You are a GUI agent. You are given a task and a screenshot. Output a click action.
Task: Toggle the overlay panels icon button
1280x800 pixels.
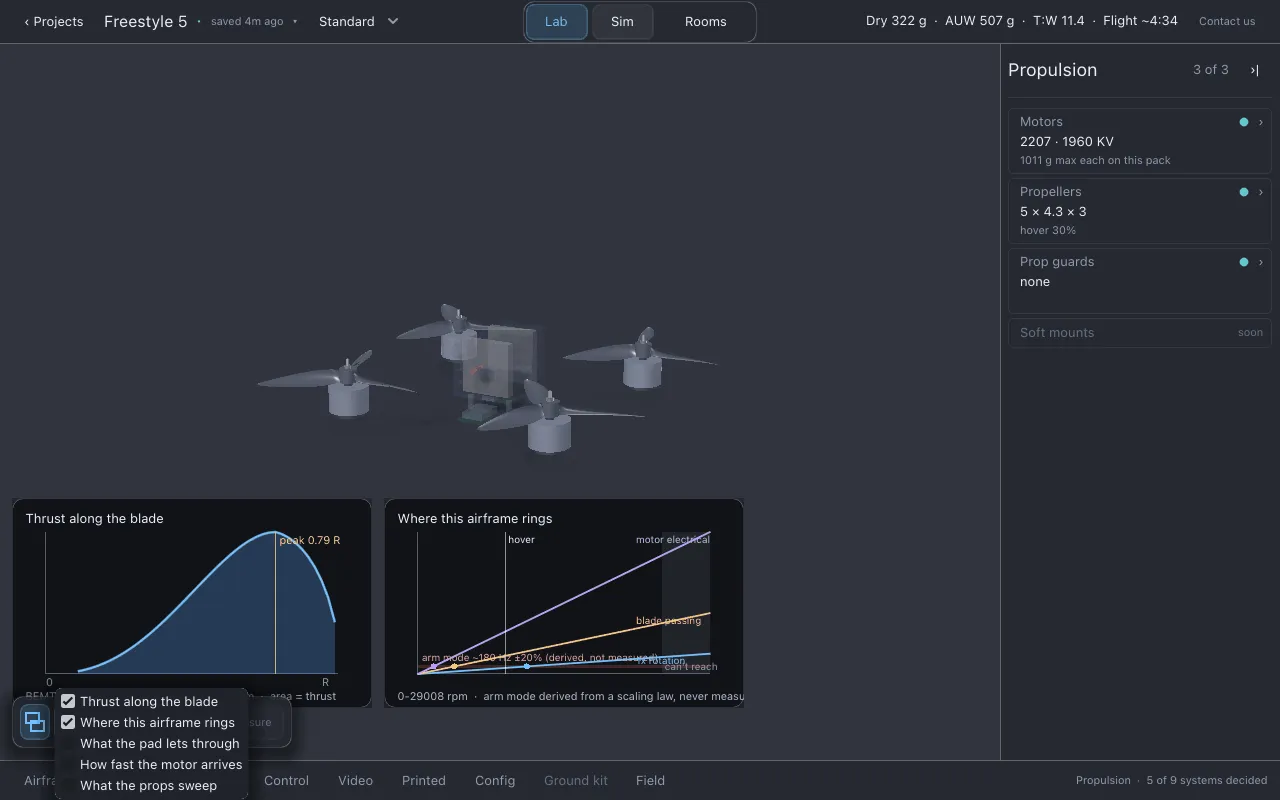[35, 721]
